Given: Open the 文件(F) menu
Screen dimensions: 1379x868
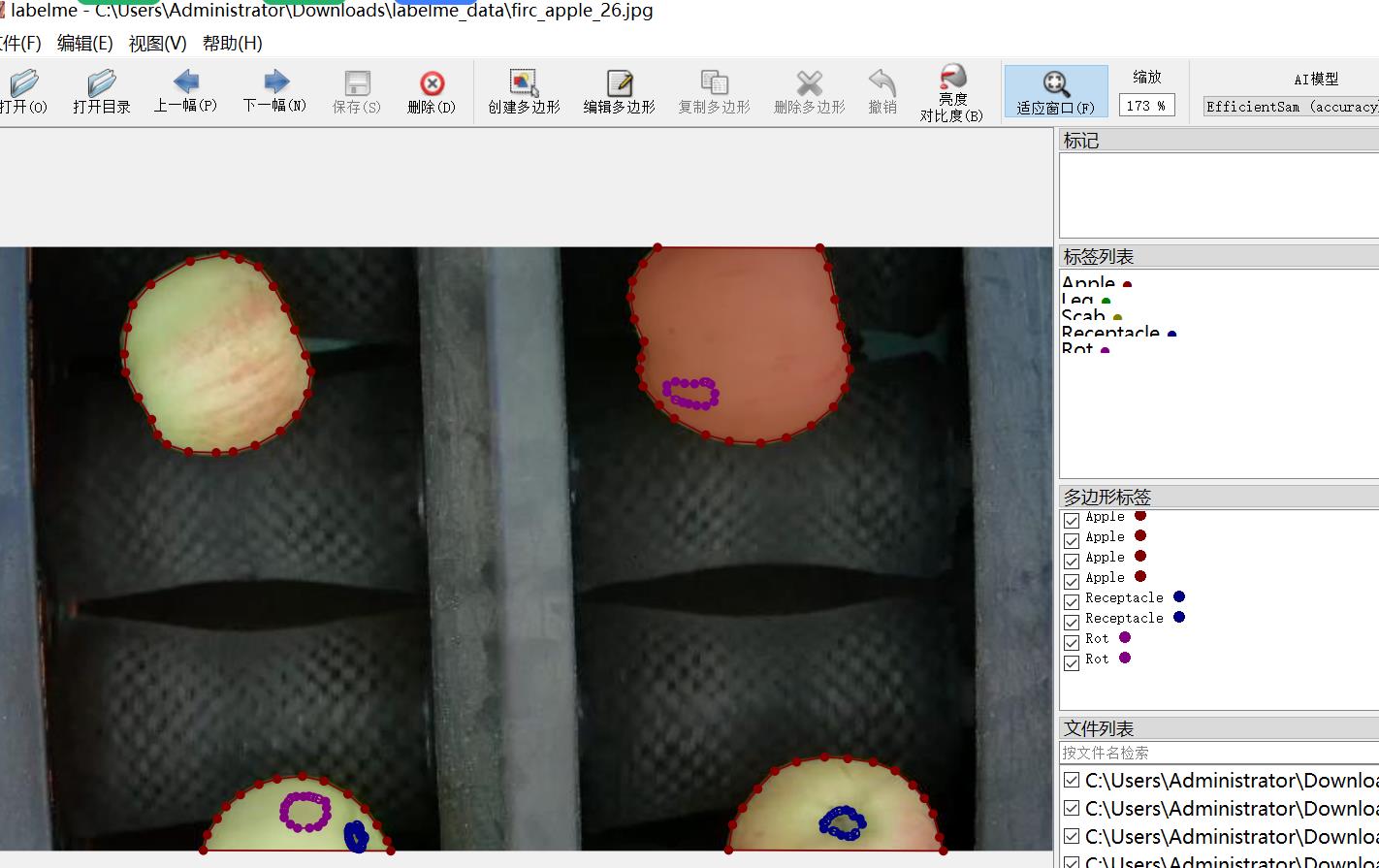Looking at the screenshot, I should coord(19,43).
